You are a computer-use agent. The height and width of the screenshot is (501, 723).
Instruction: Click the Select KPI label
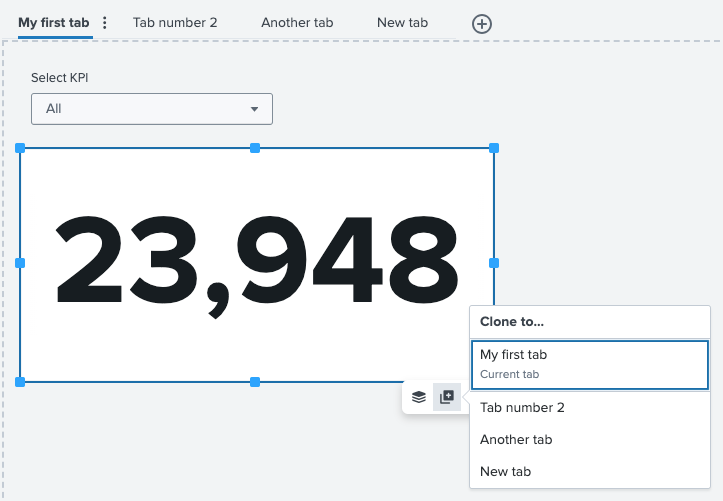coord(59,77)
